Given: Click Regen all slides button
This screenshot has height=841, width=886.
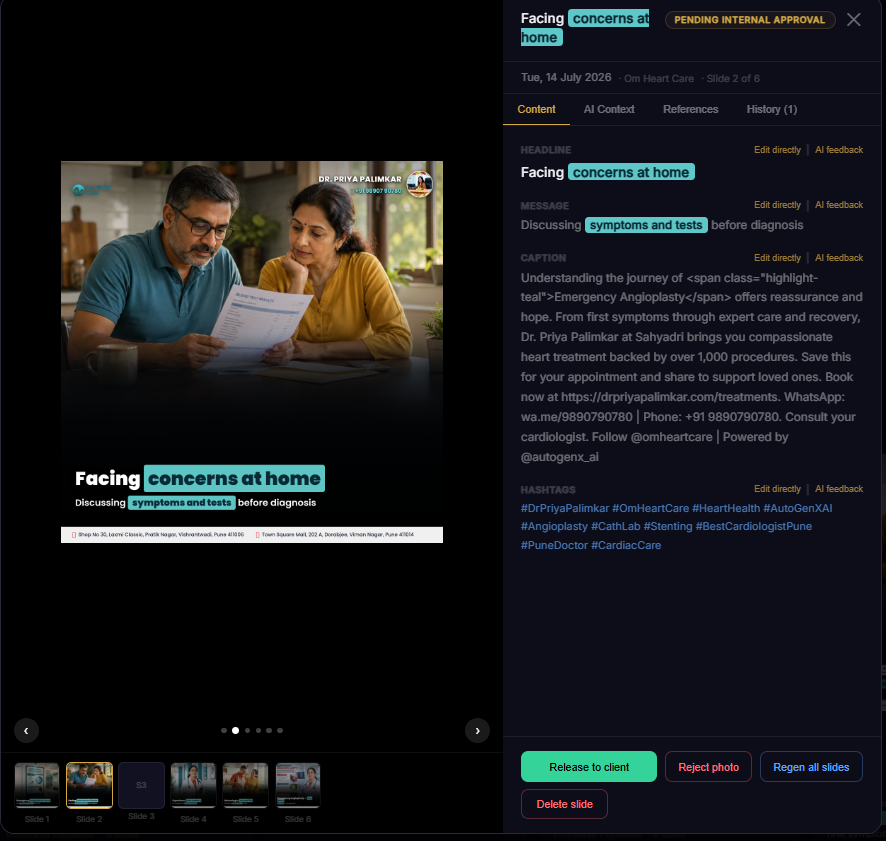Looking at the screenshot, I should pos(811,767).
